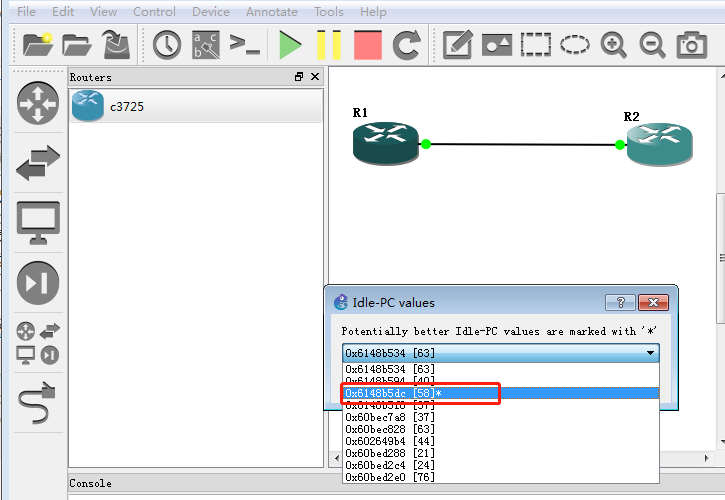The height and width of the screenshot is (500, 725).
Task: Reload all devices icon
Action: coord(406,45)
